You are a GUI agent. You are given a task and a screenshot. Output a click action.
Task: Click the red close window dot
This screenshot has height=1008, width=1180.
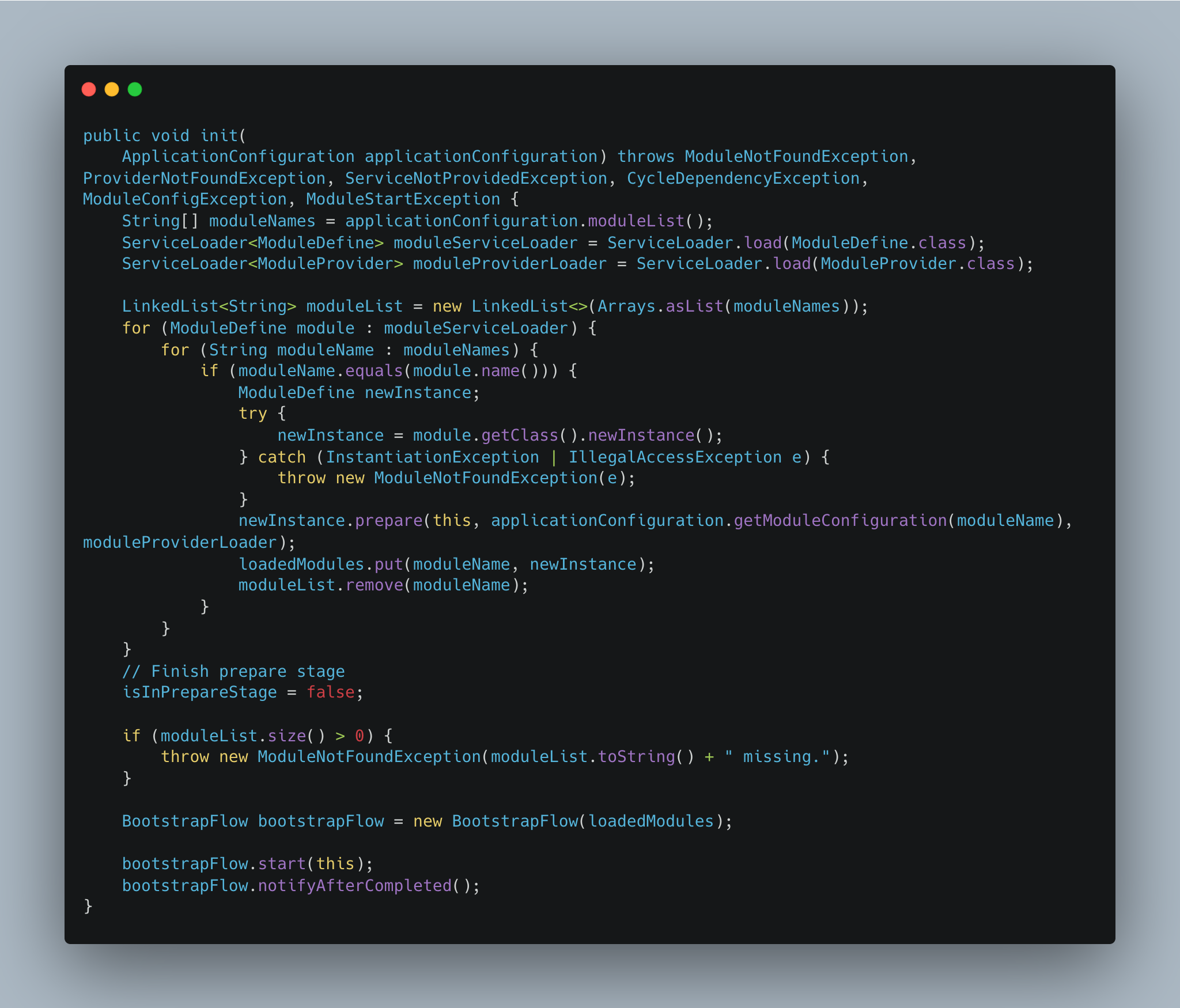(89, 89)
